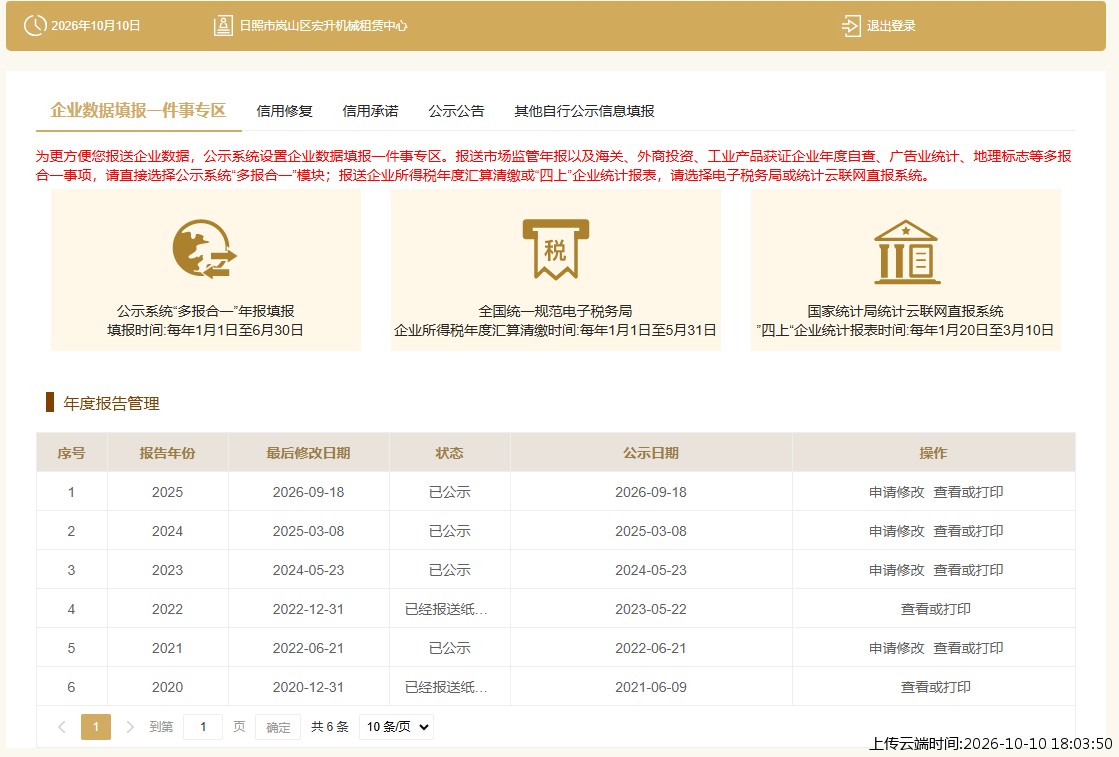Viewport: 1119px width, 757px height.
Task: Click the previous page arrow
Action: tap(62, 727)
